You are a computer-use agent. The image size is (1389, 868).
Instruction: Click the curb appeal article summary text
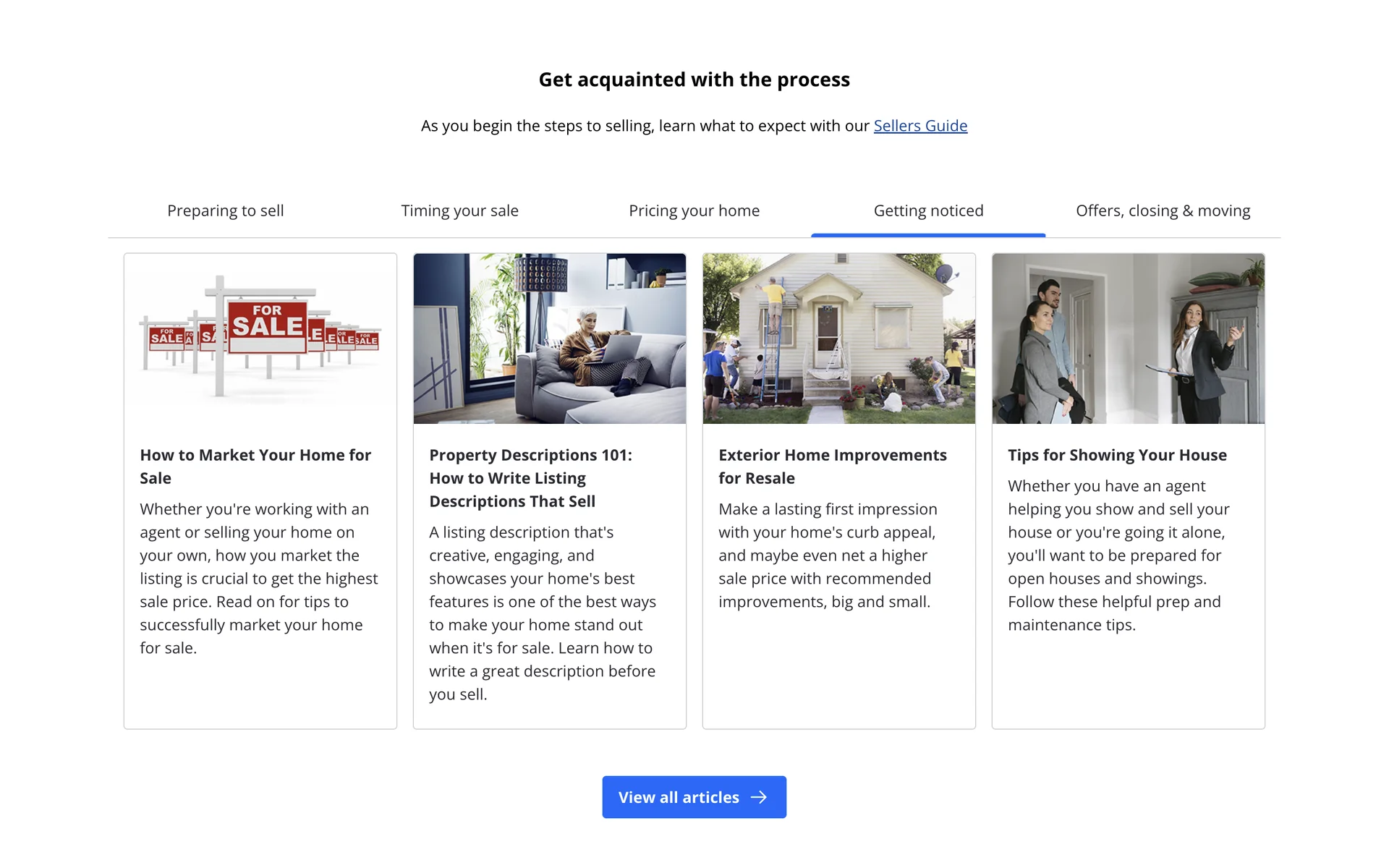pos(828,556)
